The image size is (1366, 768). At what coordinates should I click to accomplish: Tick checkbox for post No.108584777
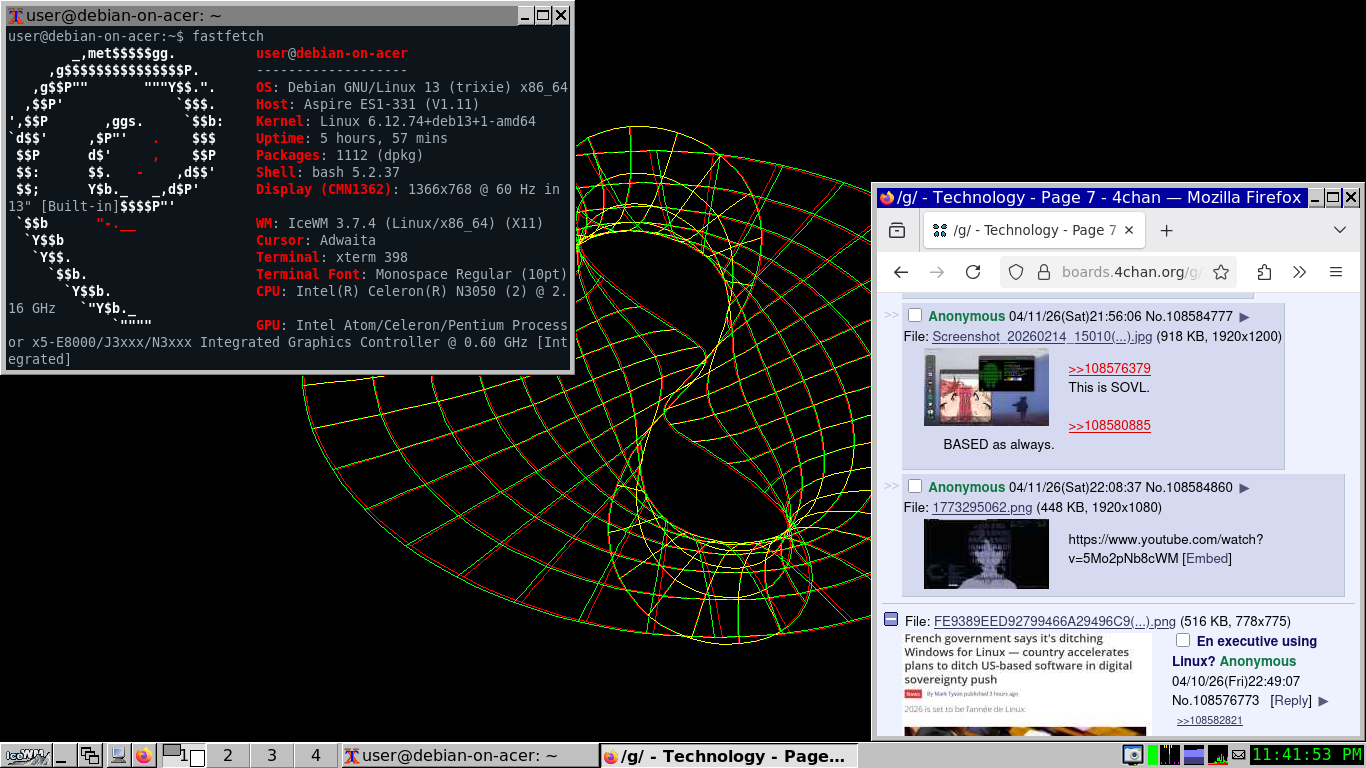point(915,316)
